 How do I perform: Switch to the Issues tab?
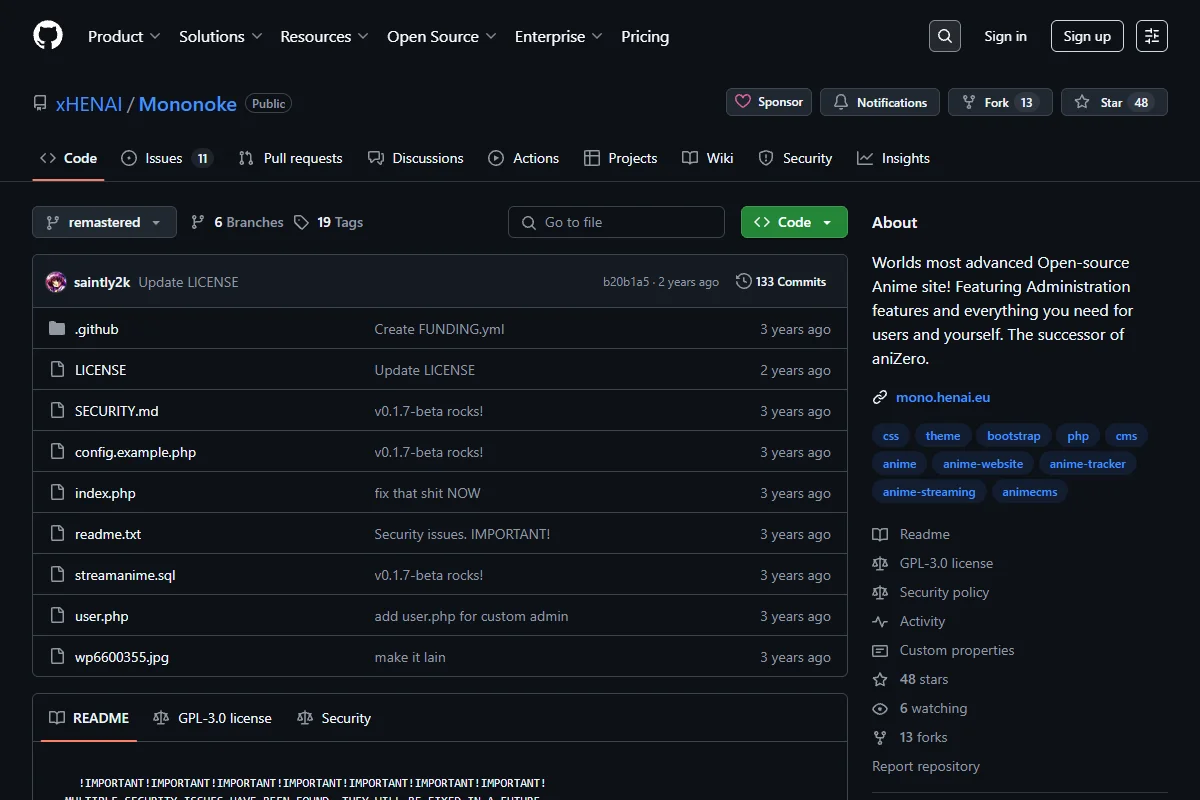(x=166, y=158)
